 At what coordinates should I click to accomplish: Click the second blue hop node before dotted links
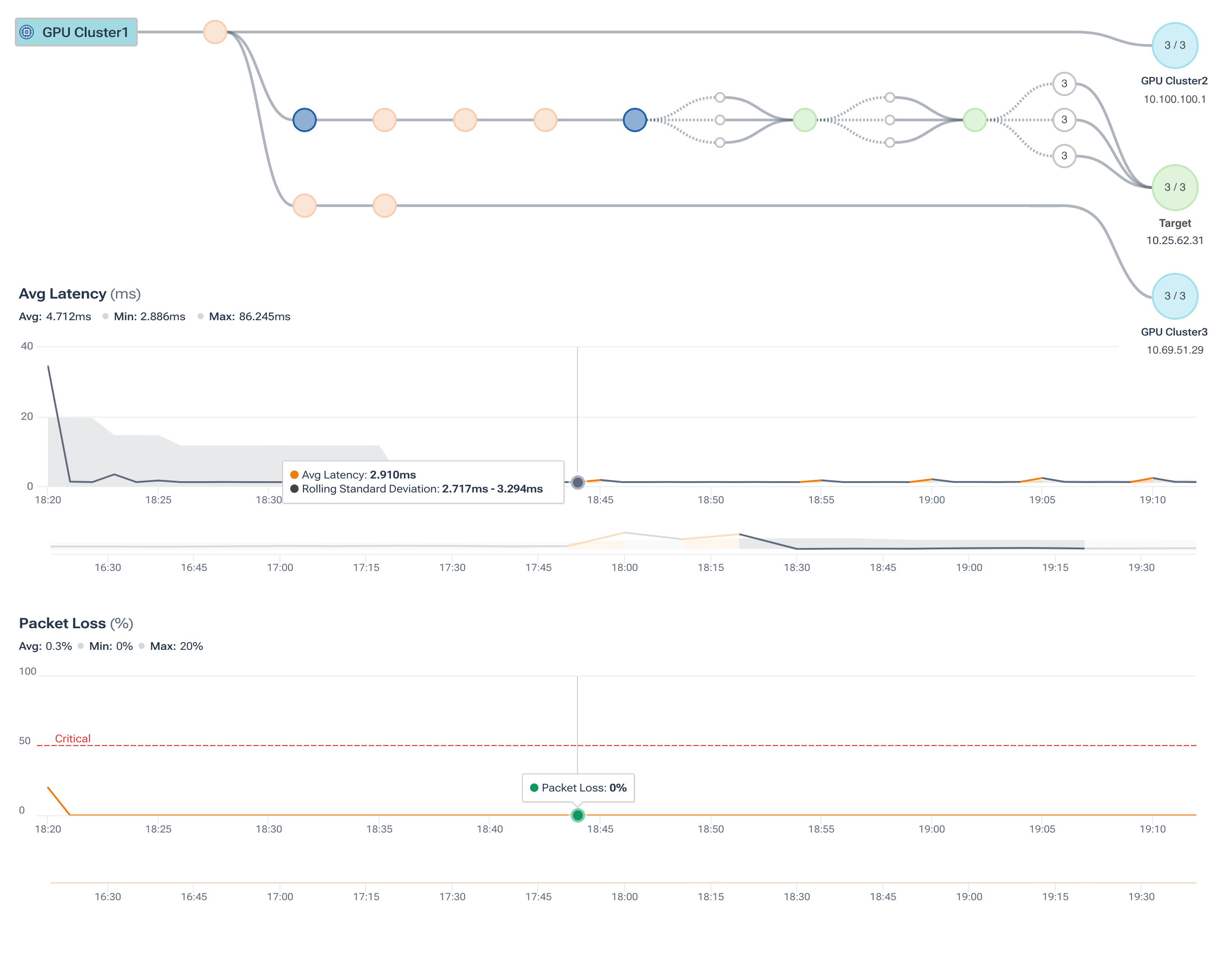pyautogui.click(x=634, y=120)
